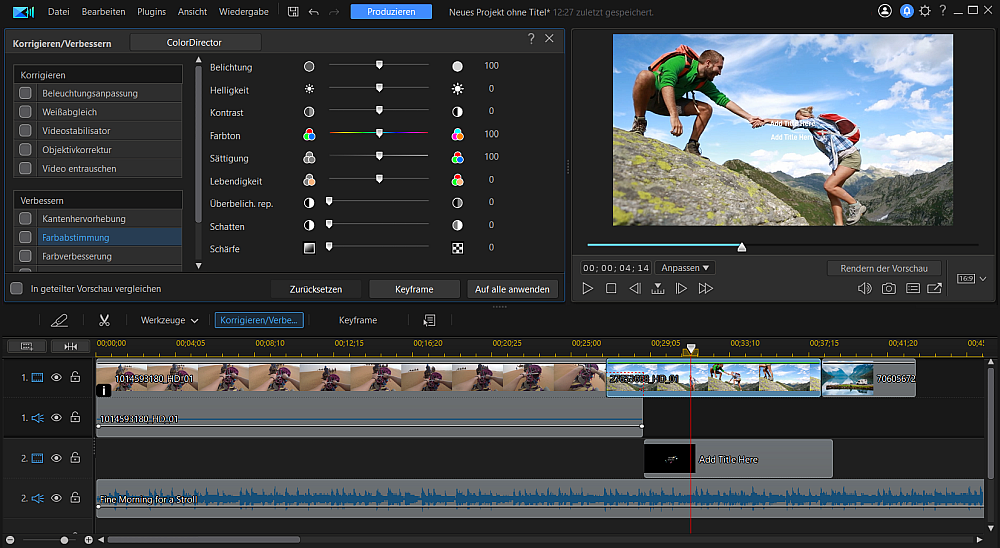
Task: Open the 16:9 aspect ratio dropdown
Action: [971, 279]
